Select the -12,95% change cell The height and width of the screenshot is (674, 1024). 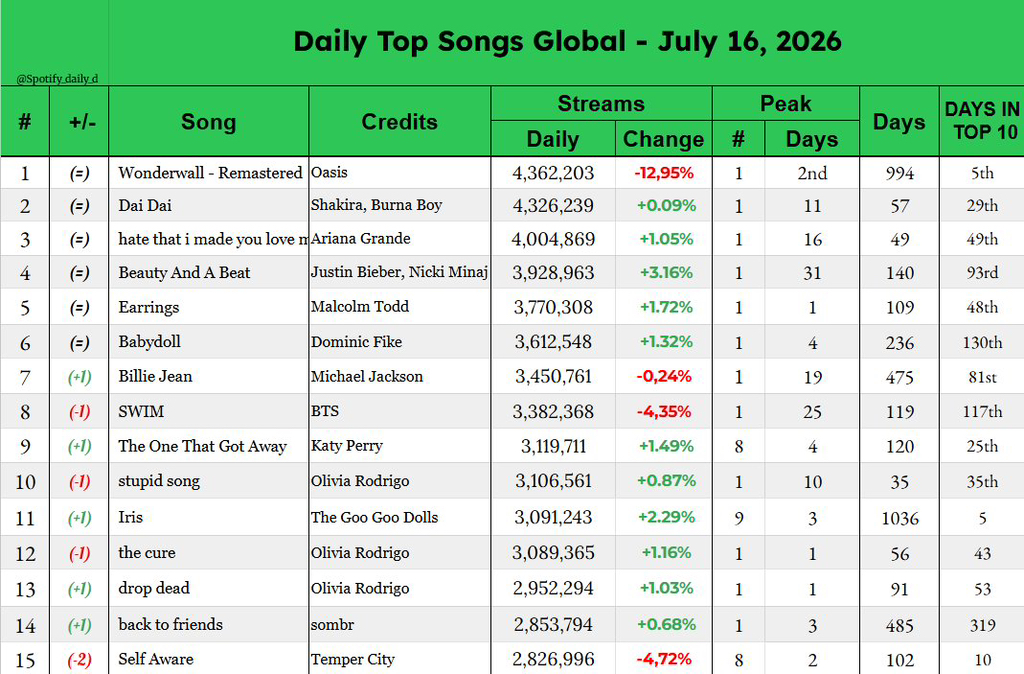coord(664,173)
